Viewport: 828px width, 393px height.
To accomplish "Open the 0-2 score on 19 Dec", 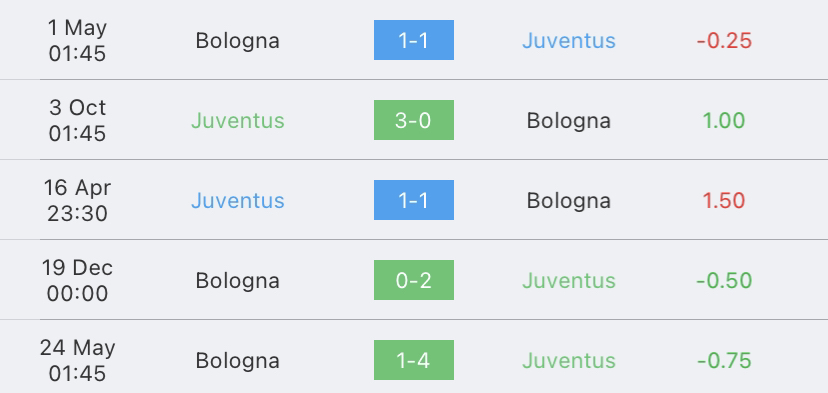I will tap(413, 280).
